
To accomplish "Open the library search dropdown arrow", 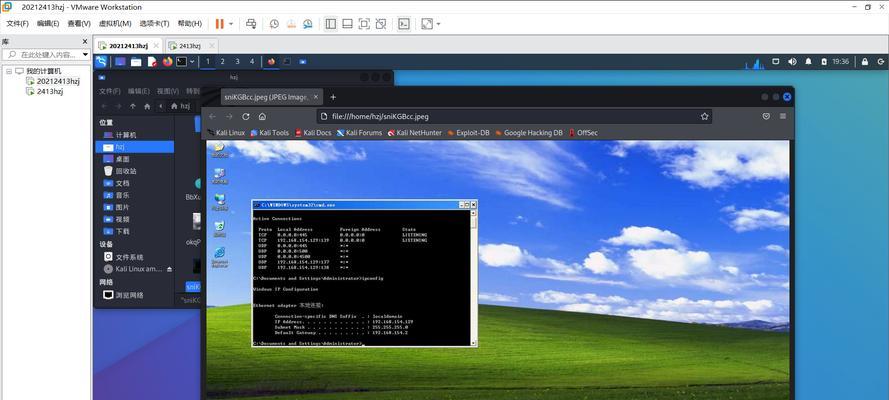I will (x=87, y=55).
